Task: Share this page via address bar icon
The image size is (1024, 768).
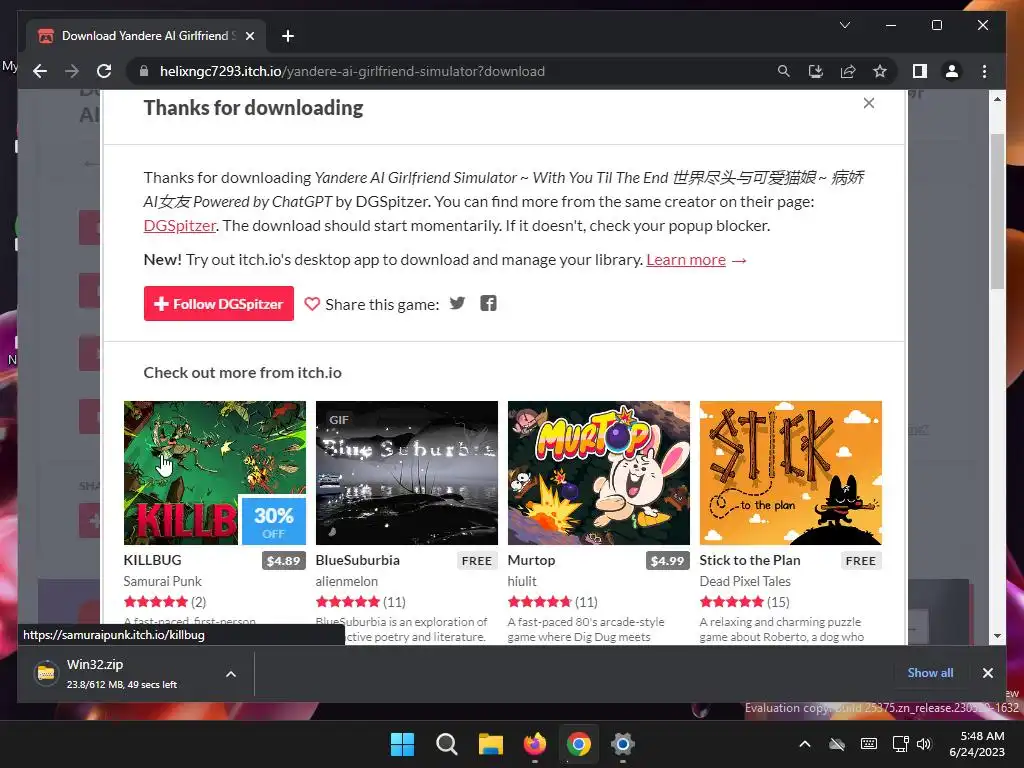Action: click(x=848, y=71)
